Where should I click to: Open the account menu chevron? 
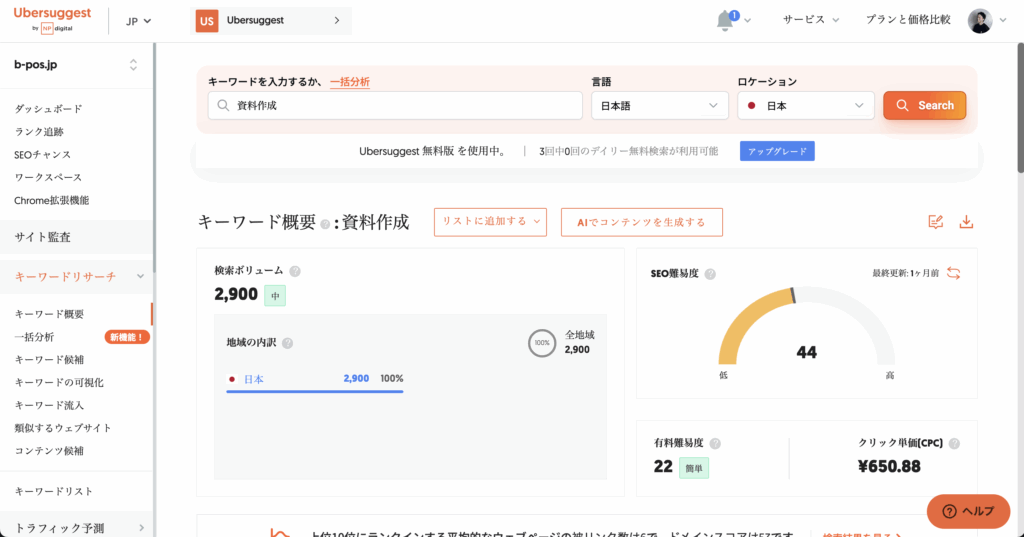(x=1003, y=20)
